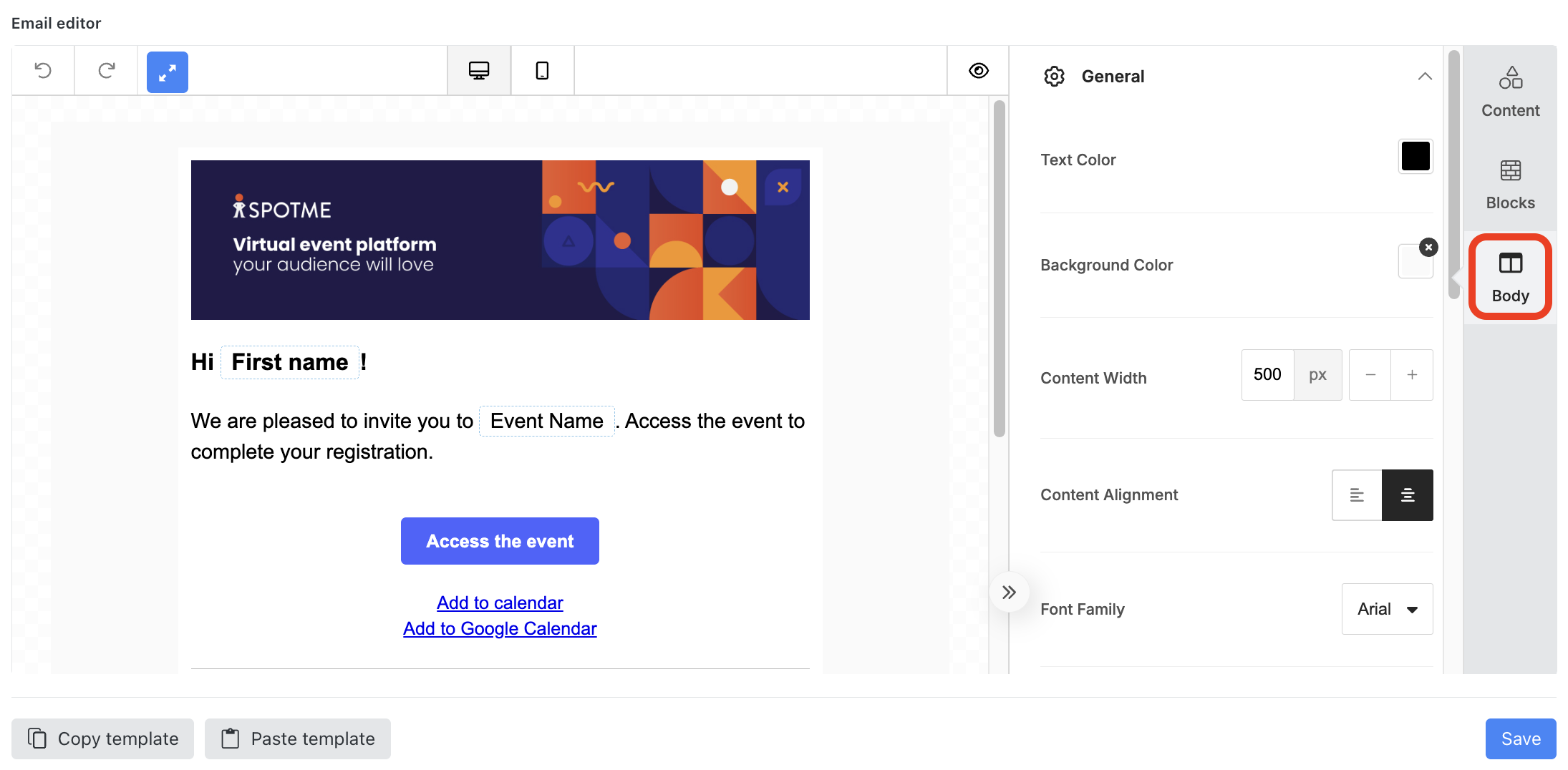Click the Add to calendar link
The height and width of the screenshot is (770, 1568).
(x=500, y=603)
